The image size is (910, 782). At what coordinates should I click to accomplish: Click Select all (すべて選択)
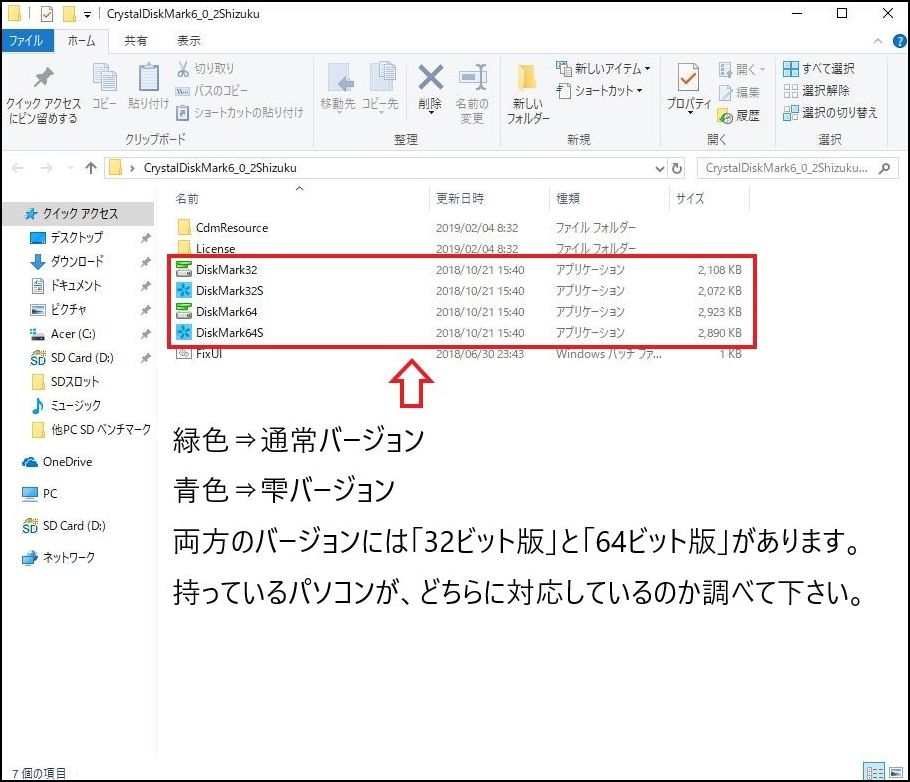(x=818, y=69)
